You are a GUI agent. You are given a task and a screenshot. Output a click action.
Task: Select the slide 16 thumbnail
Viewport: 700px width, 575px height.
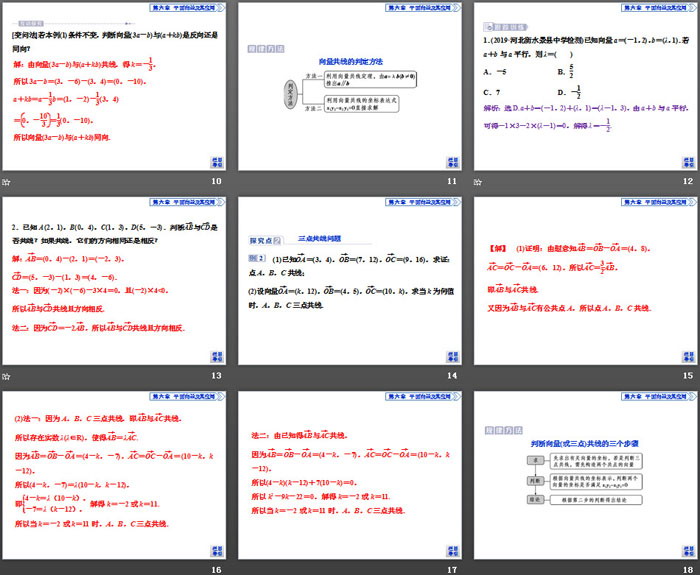pyautogui.click(x=114, y=475)
